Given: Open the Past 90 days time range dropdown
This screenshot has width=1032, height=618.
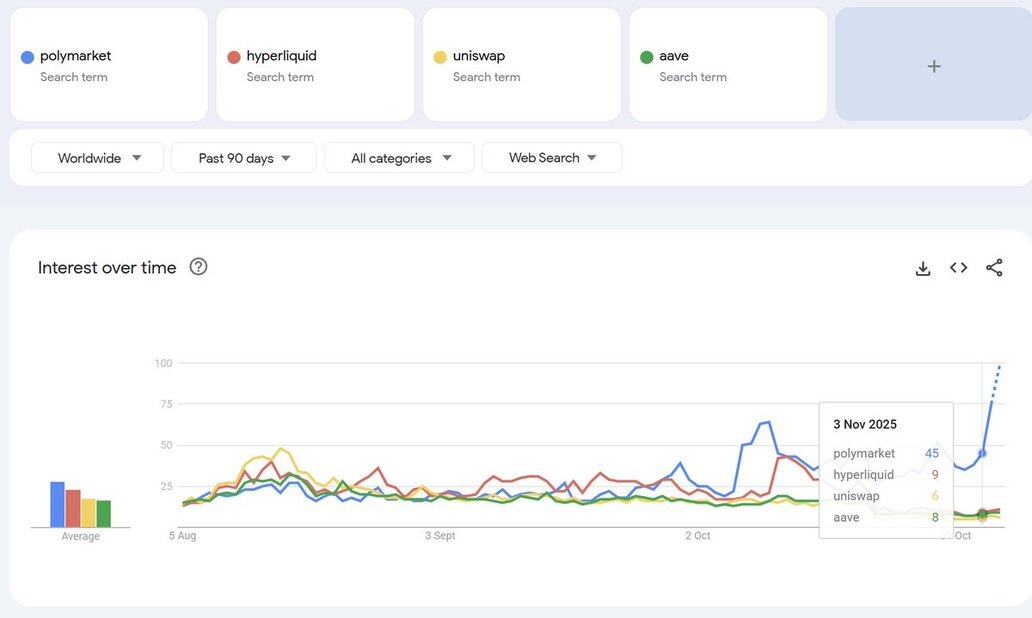Looking at the screenshot, I should coord(244,158).
